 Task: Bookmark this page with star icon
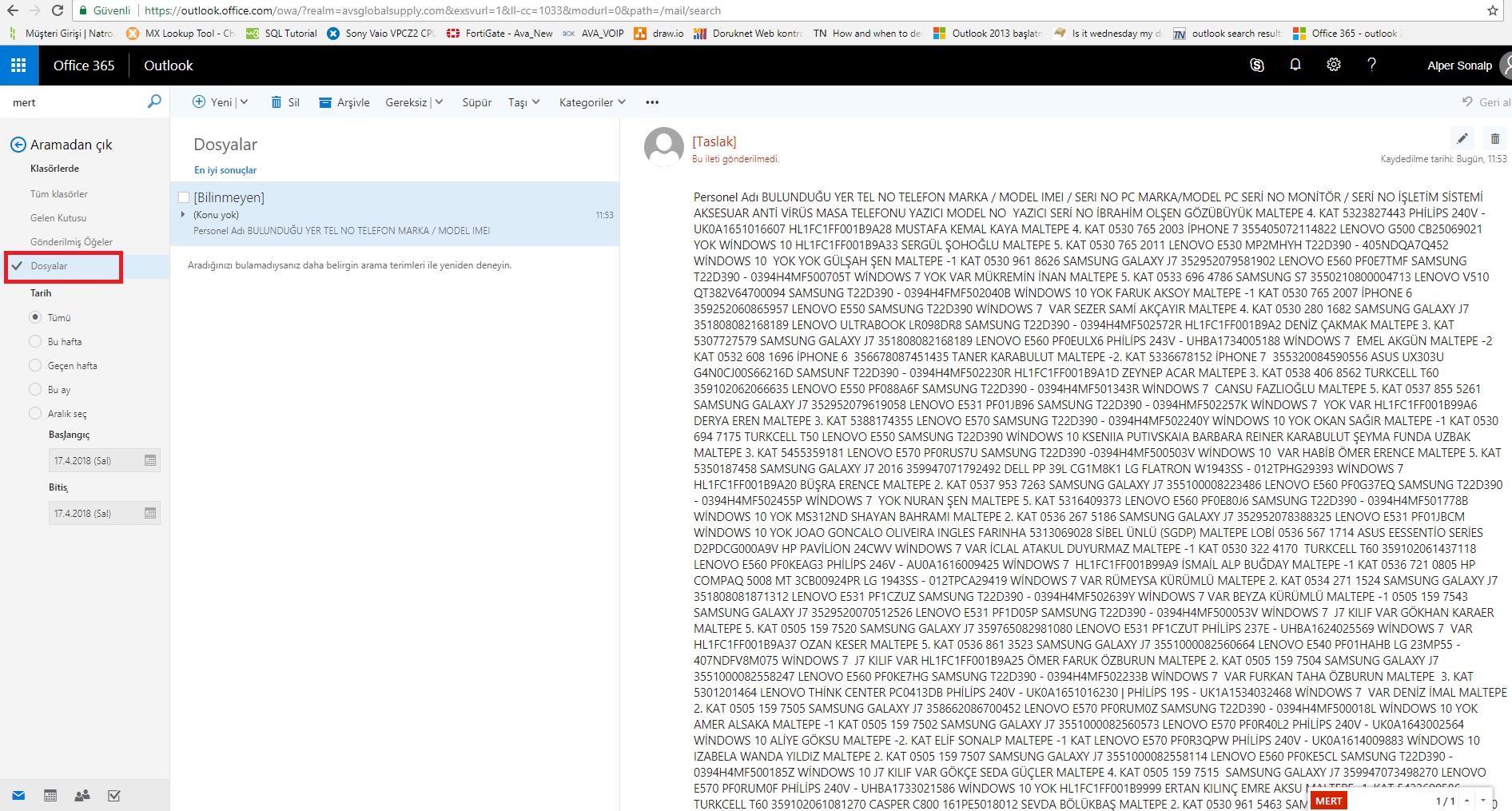point(1493,10)
